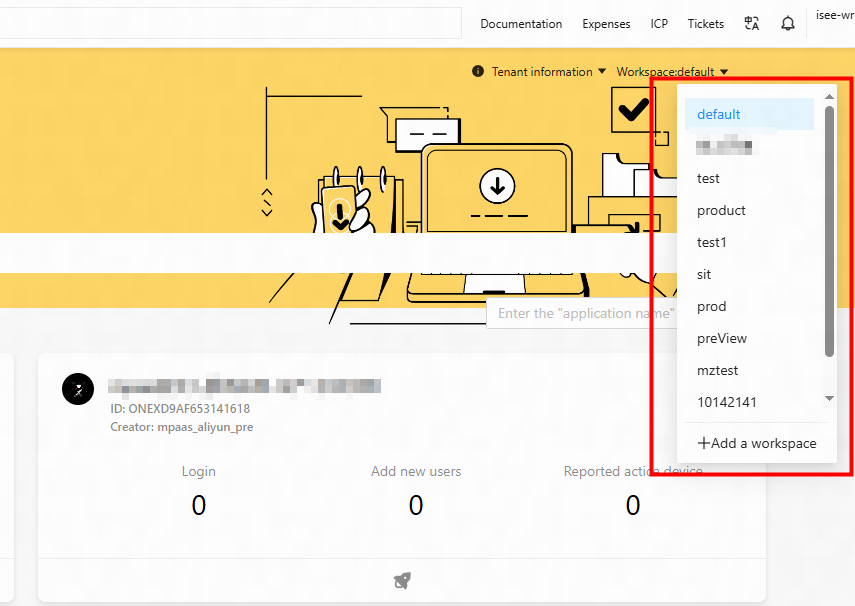Select the test1 workspace

coord(749,242)
